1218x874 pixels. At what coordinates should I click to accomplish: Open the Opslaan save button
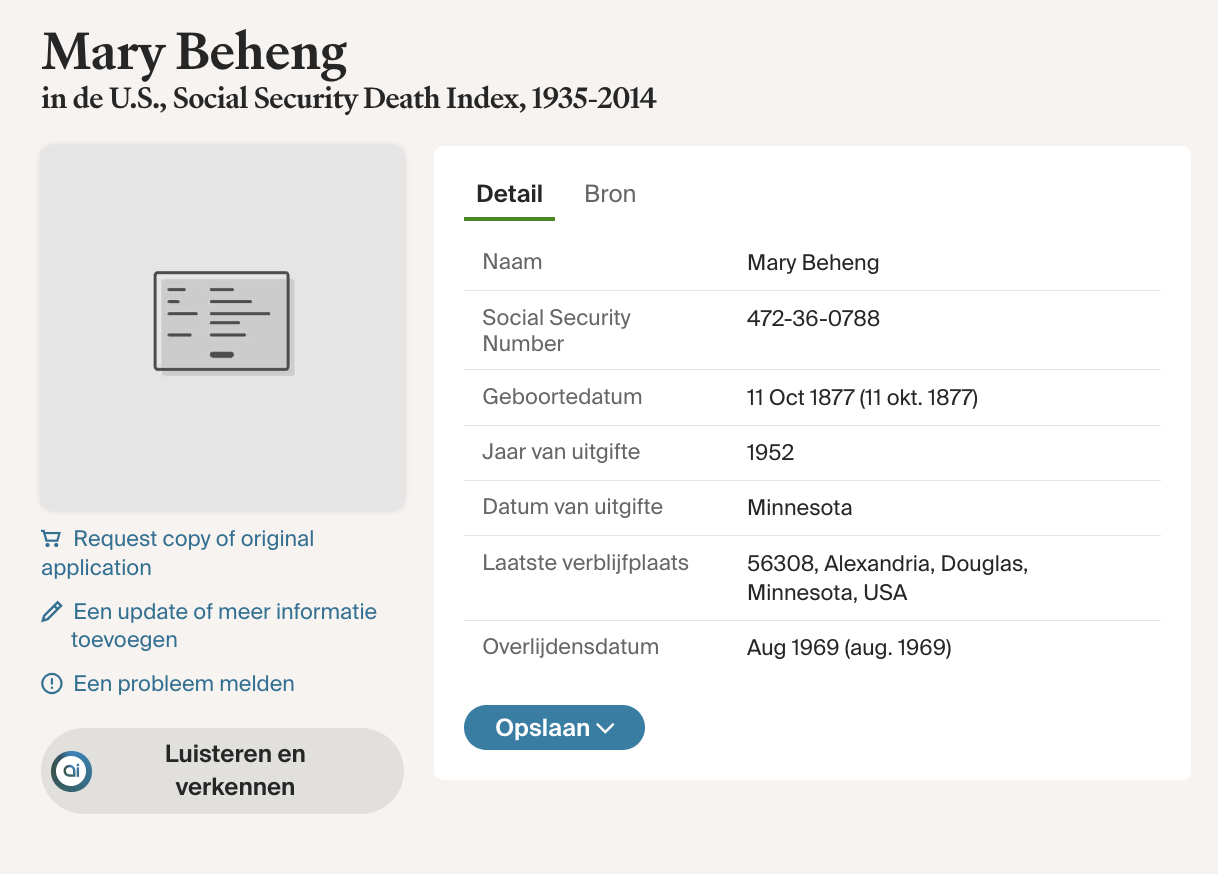[543, 728]
